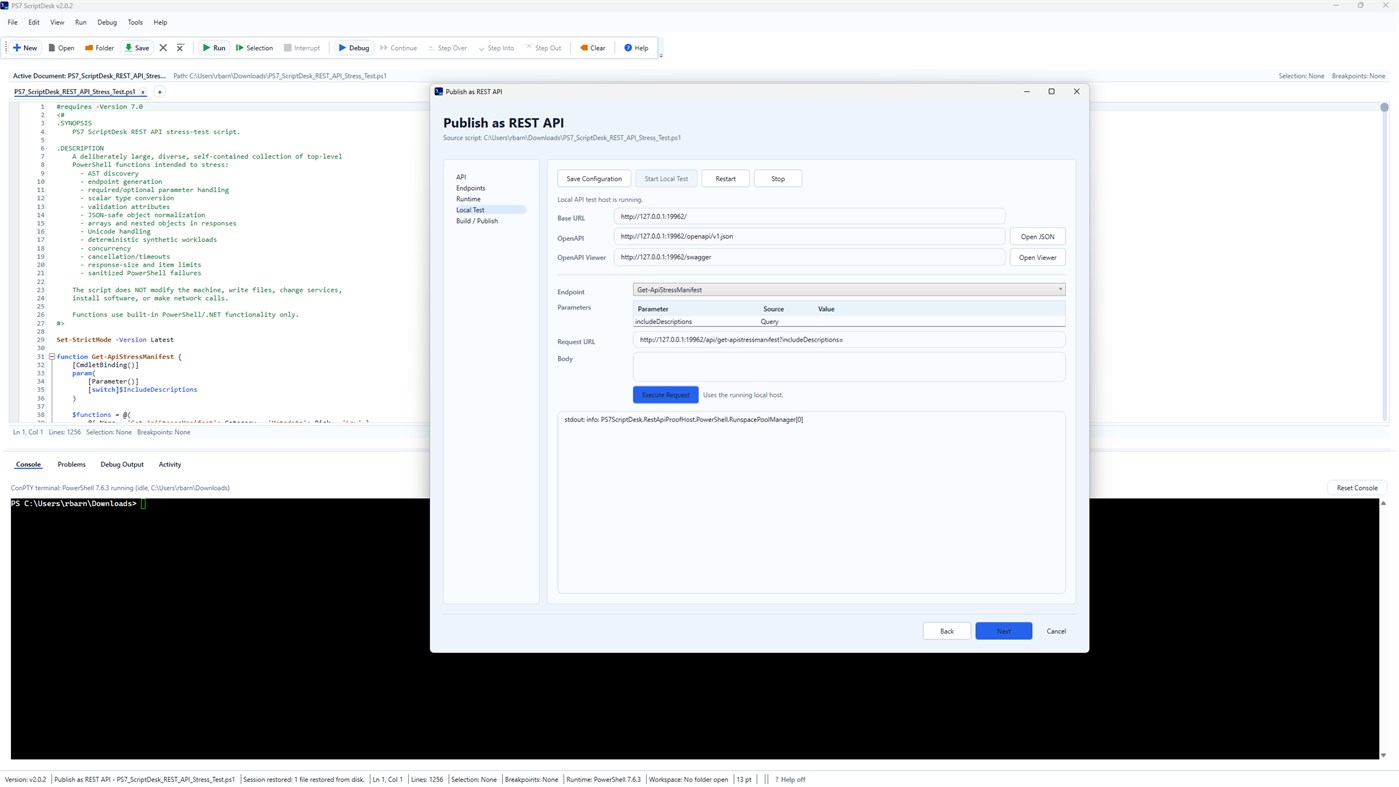This screenshot has width=1399, height=787.
Task: Select Endpoints step in dialog sidebar
Action: (x=471, y=188)
